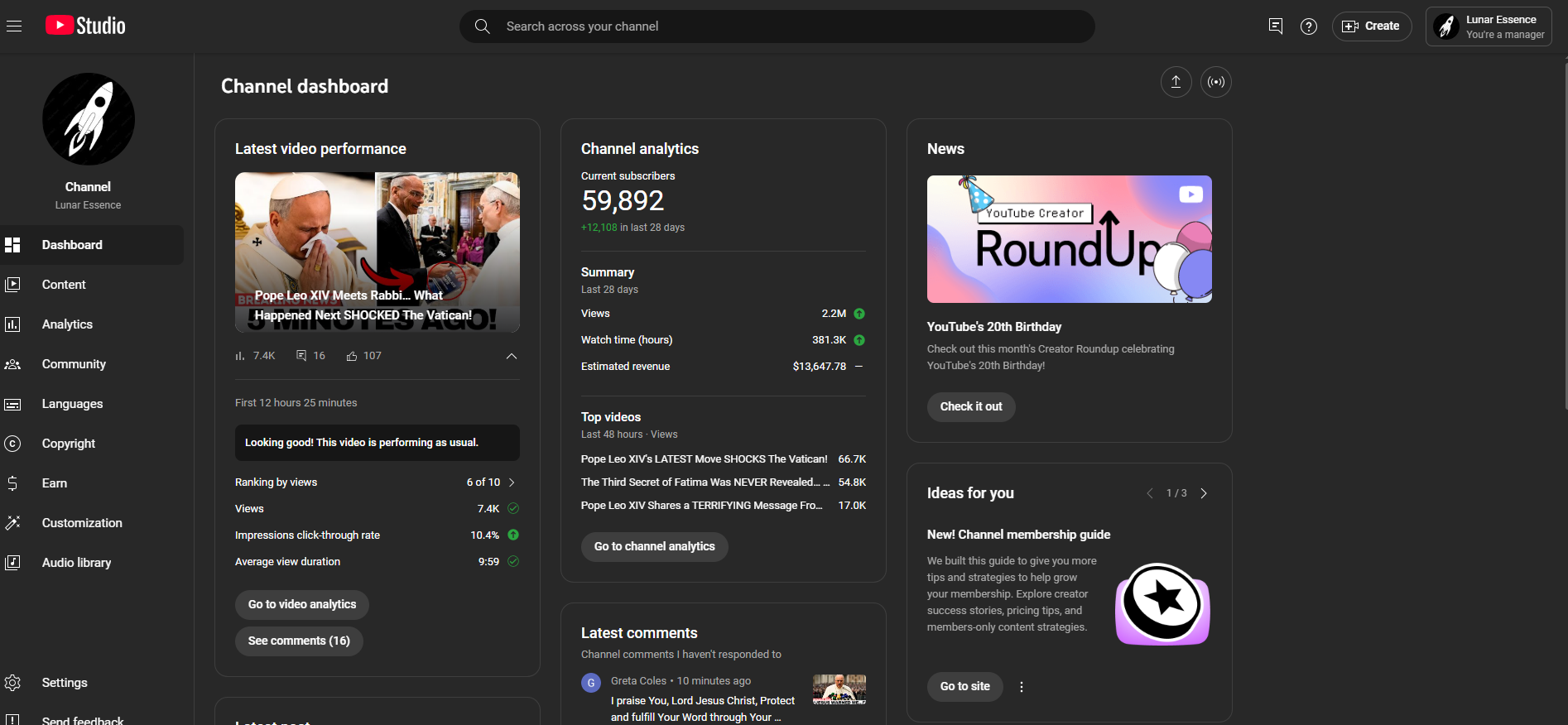
Task: Open the hamburger navigation menu
Action: coord(13,26)
